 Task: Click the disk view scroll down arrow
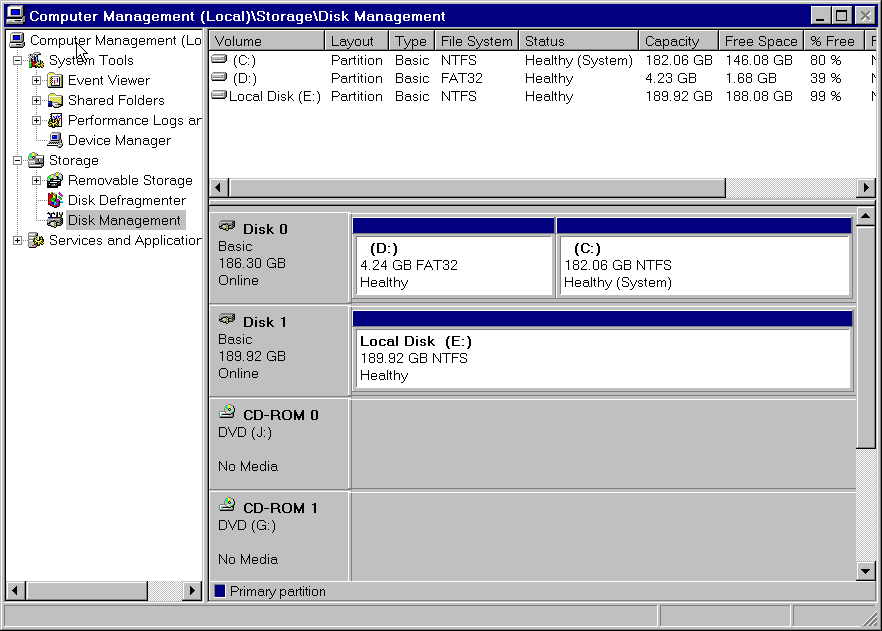[x=866, y=571]
